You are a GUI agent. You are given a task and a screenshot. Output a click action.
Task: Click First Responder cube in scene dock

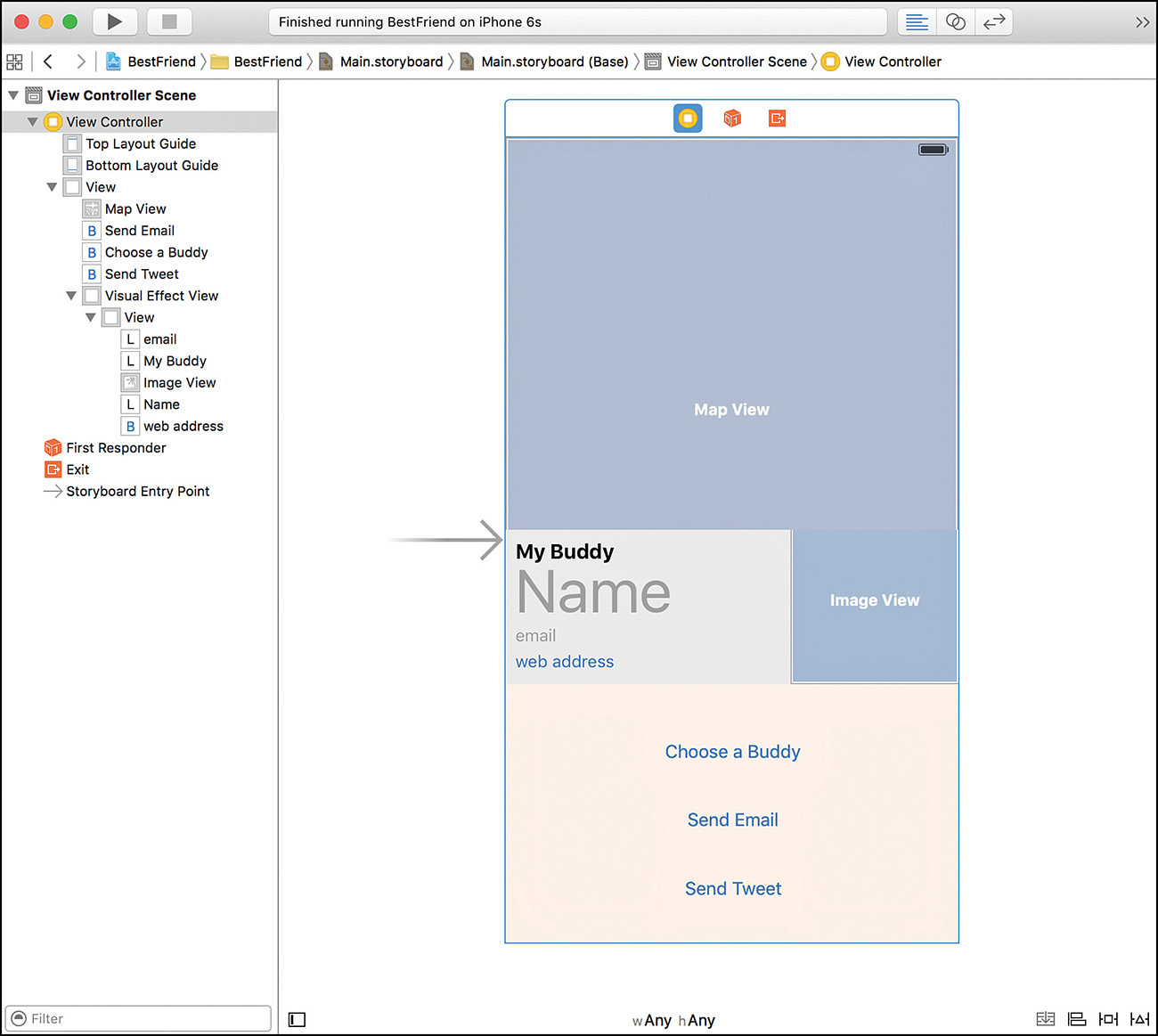pos(732,118)
